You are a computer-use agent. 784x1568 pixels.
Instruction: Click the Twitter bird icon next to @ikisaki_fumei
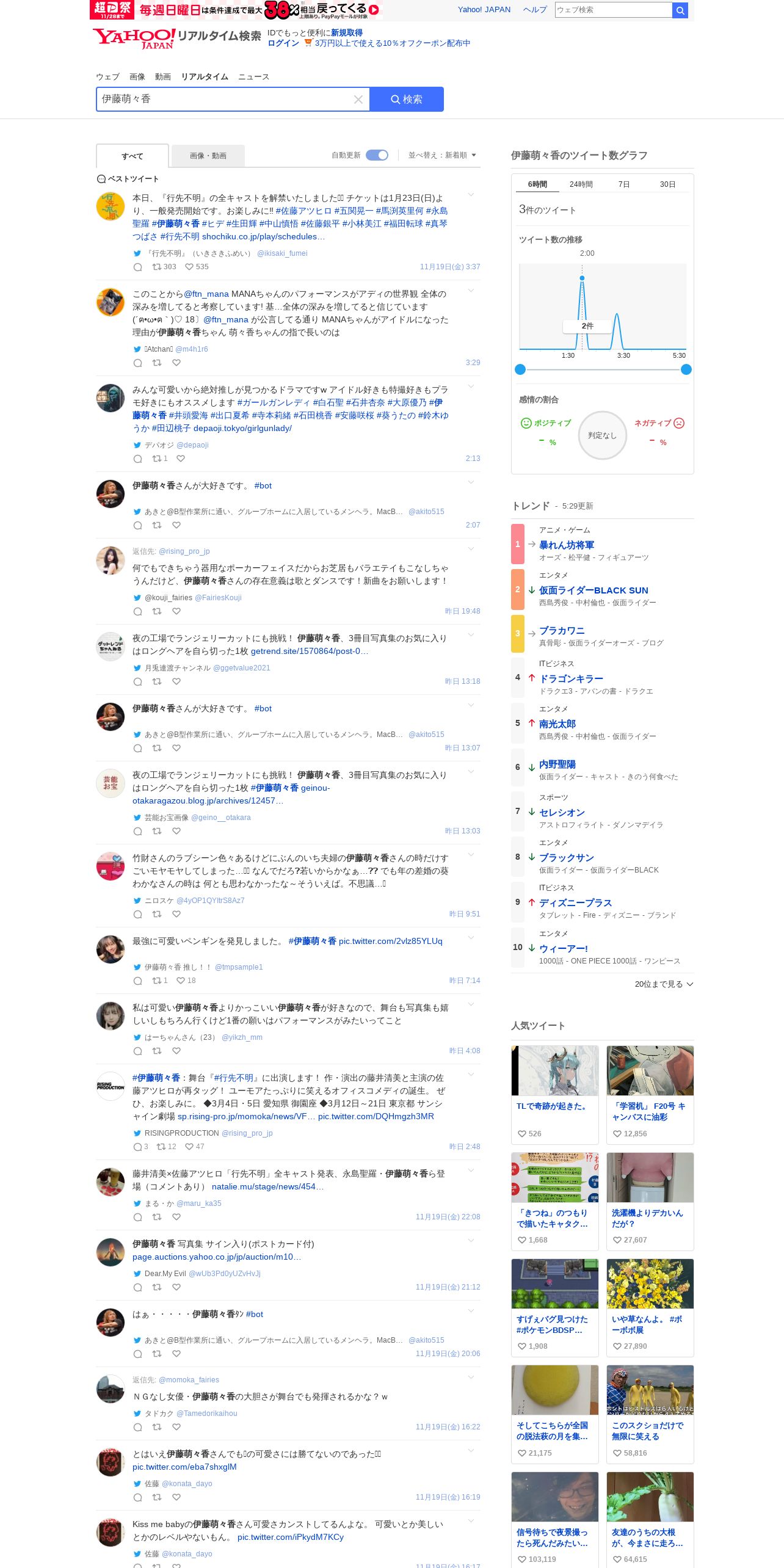[137, 253]
